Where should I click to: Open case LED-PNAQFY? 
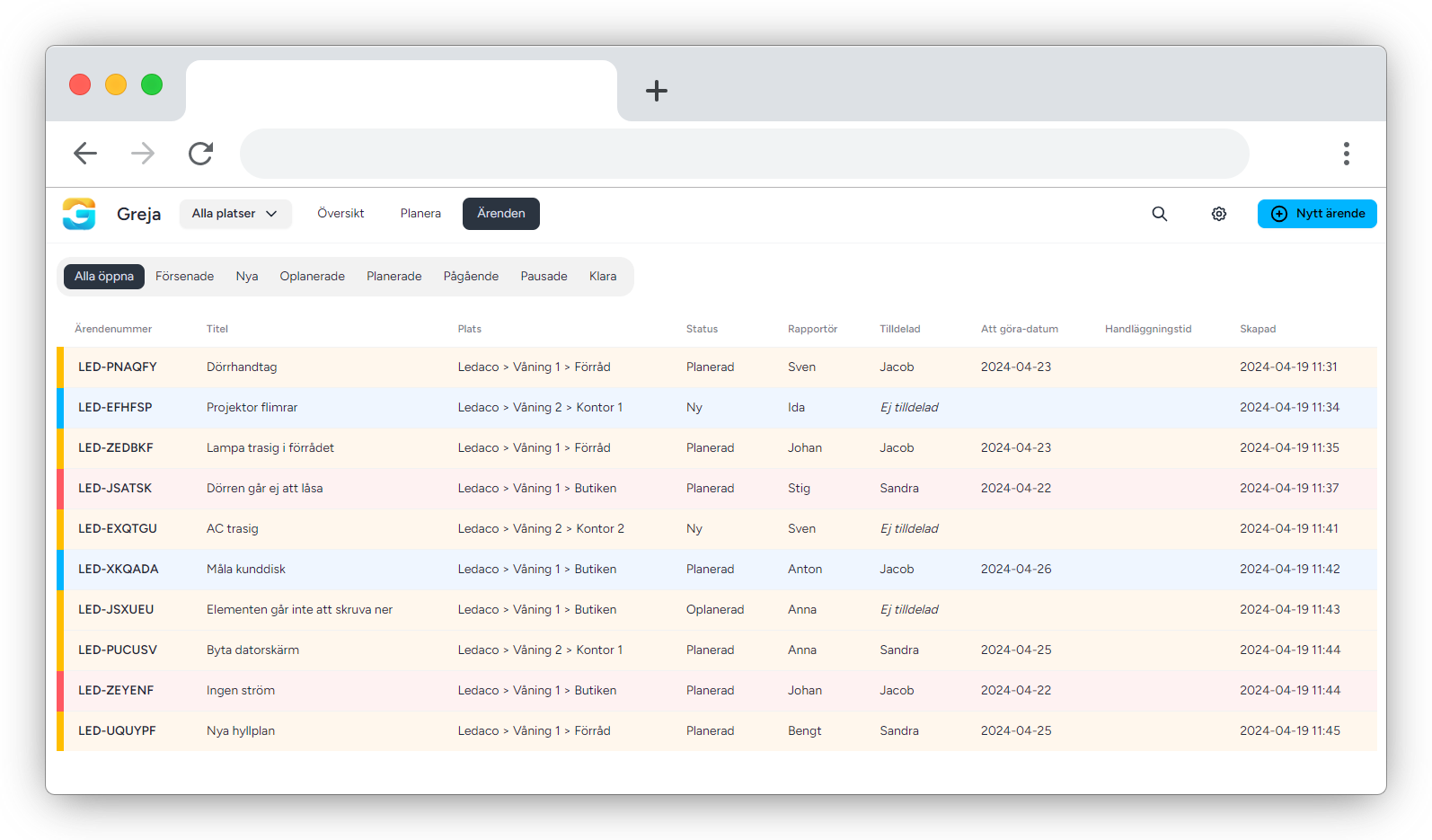pyautogui.click(x=118, y=367)
